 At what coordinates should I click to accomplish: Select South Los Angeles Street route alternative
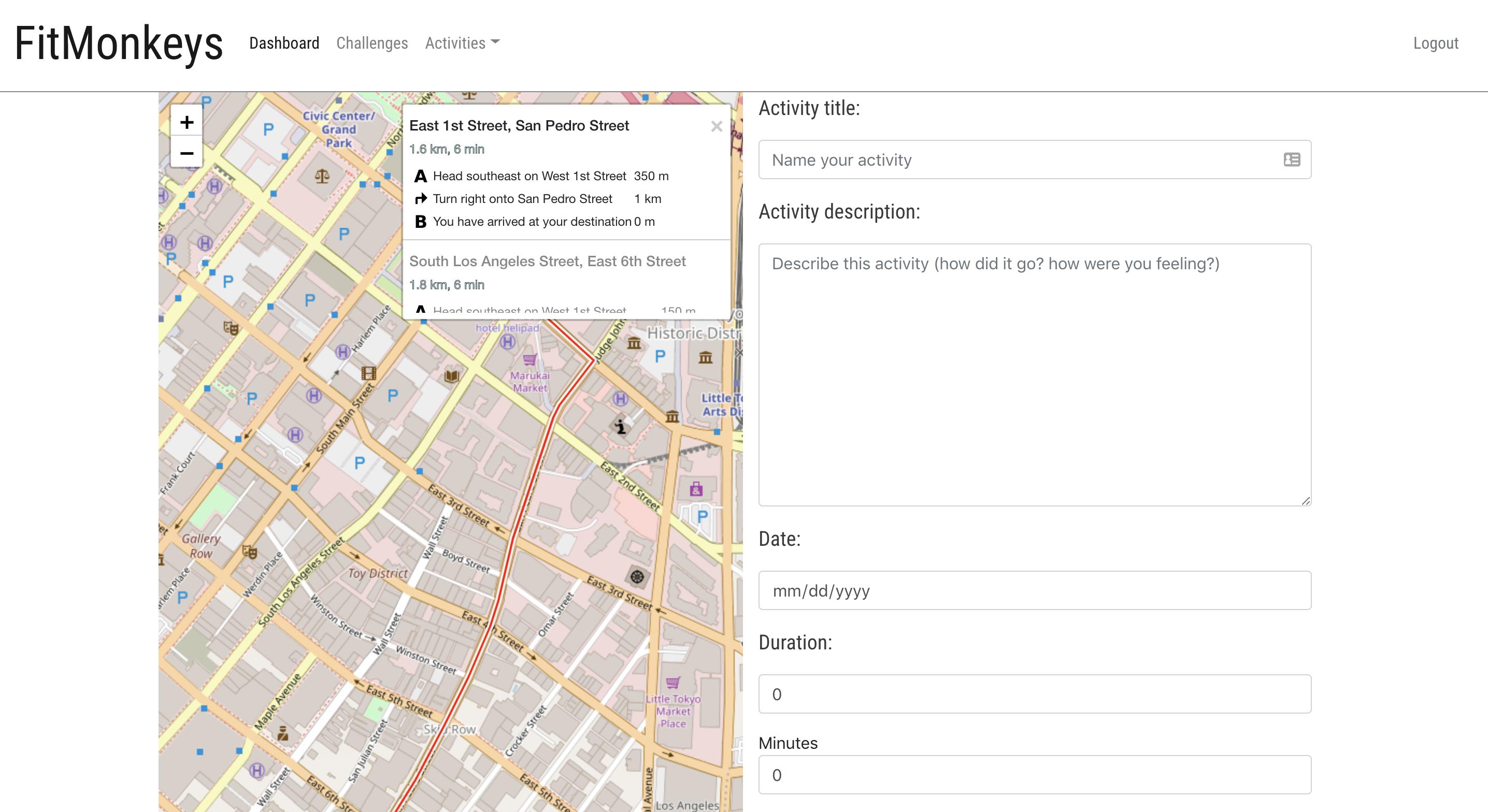point(547,262)
